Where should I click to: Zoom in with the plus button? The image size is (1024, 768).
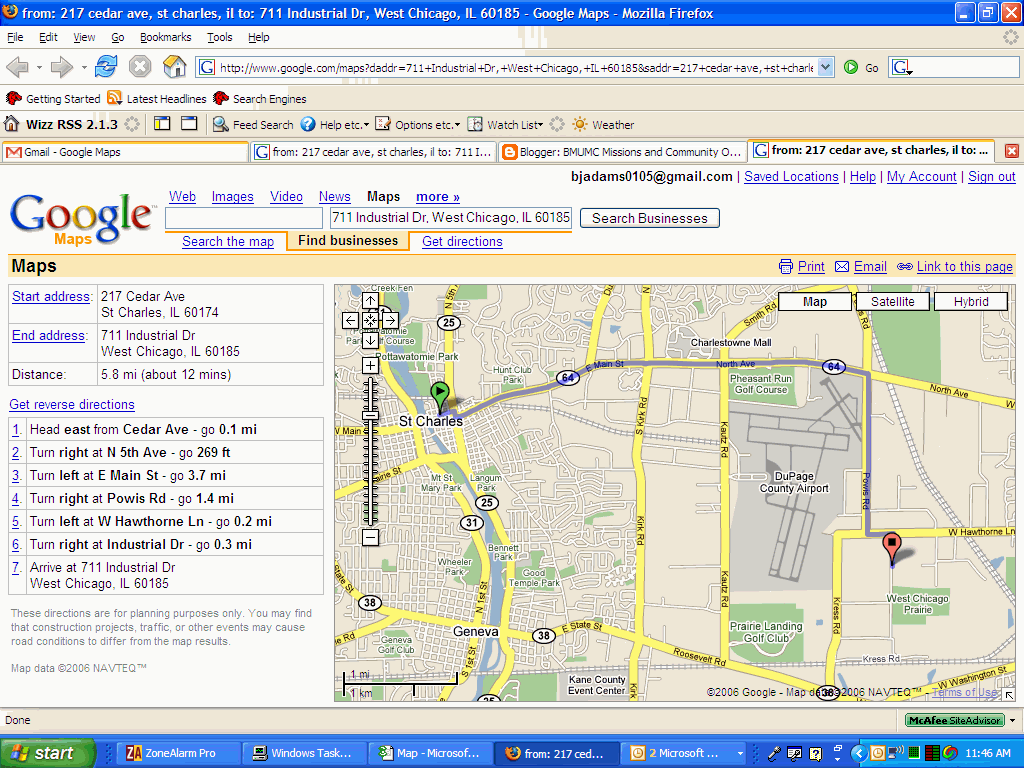[x=370, y=366]
